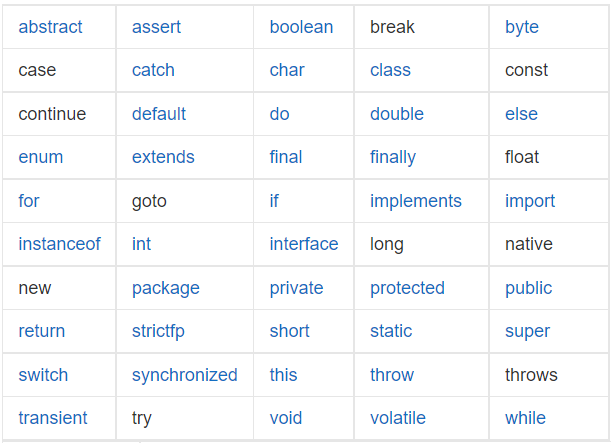Open the double keyword link
611x443 pixels.
click(x=397, y=114)
